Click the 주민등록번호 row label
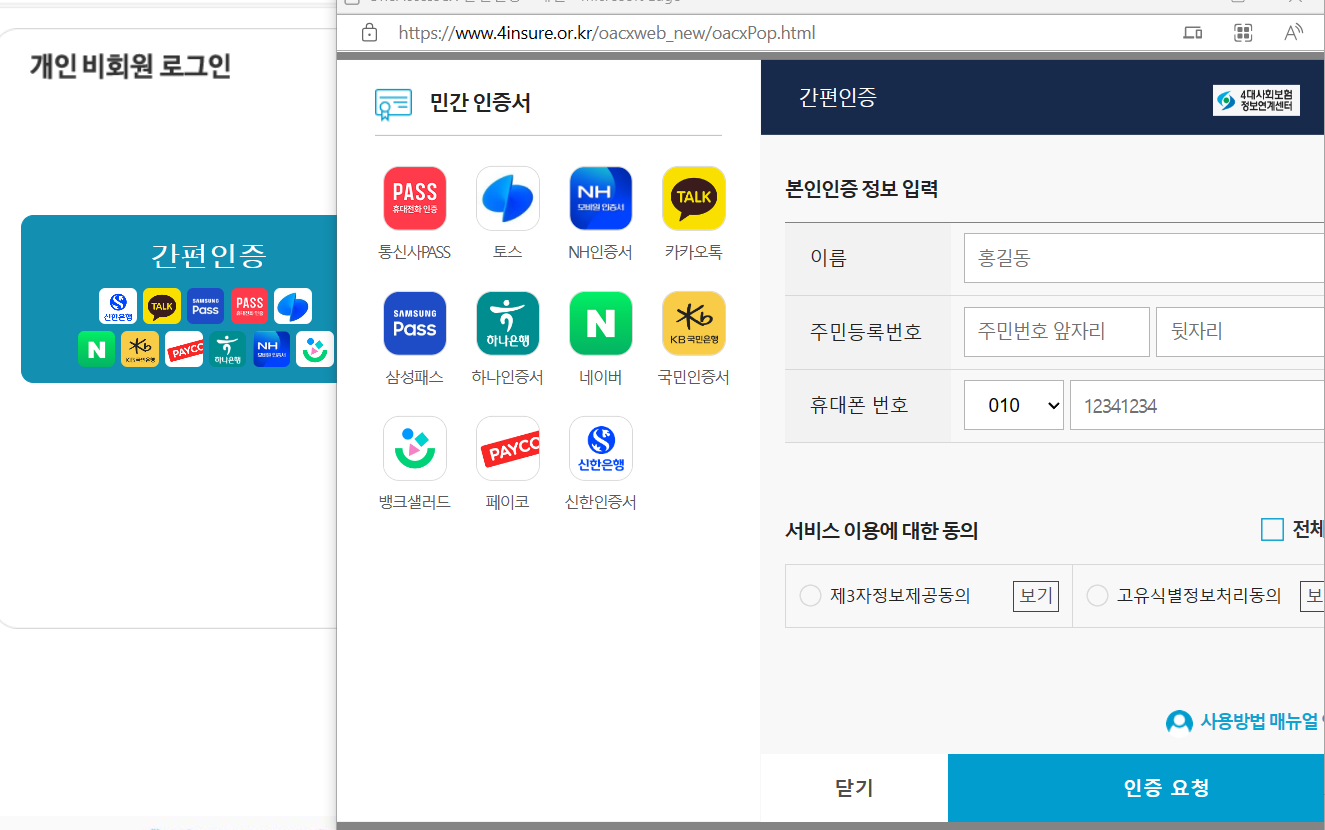 tap(866, 332)
